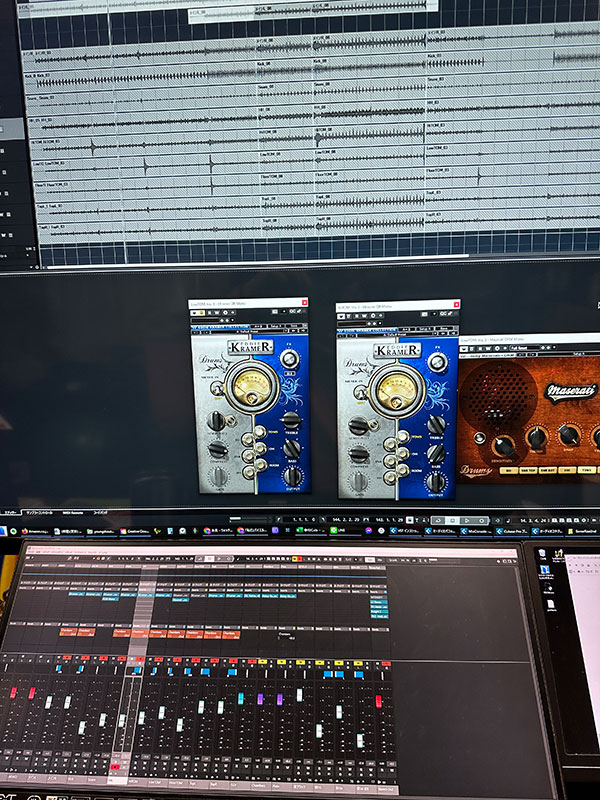Toggle Read automation (R) in left Kramer plugin header
The width and height of the screenshot is (600, 800).
[209, 313]
